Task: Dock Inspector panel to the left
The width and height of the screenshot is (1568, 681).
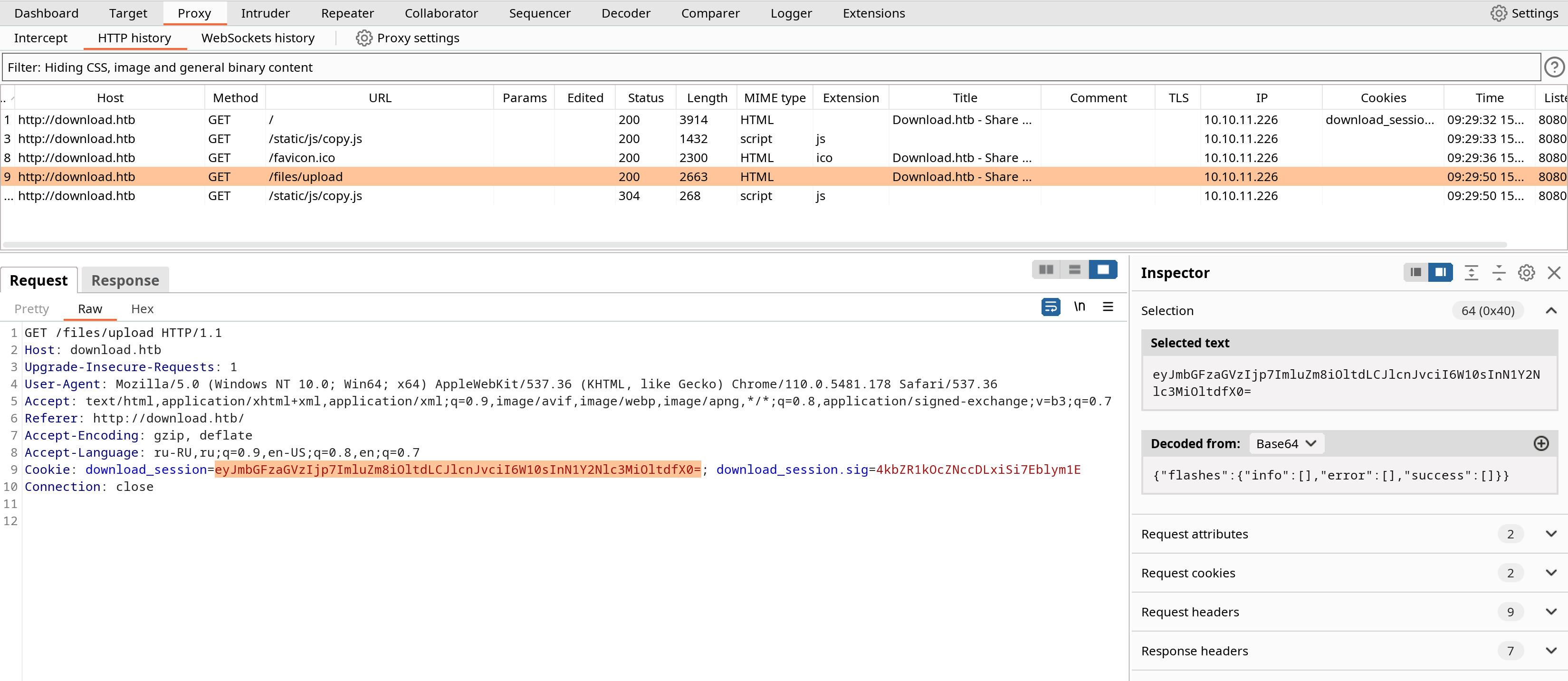Action: click(1416, 273)
